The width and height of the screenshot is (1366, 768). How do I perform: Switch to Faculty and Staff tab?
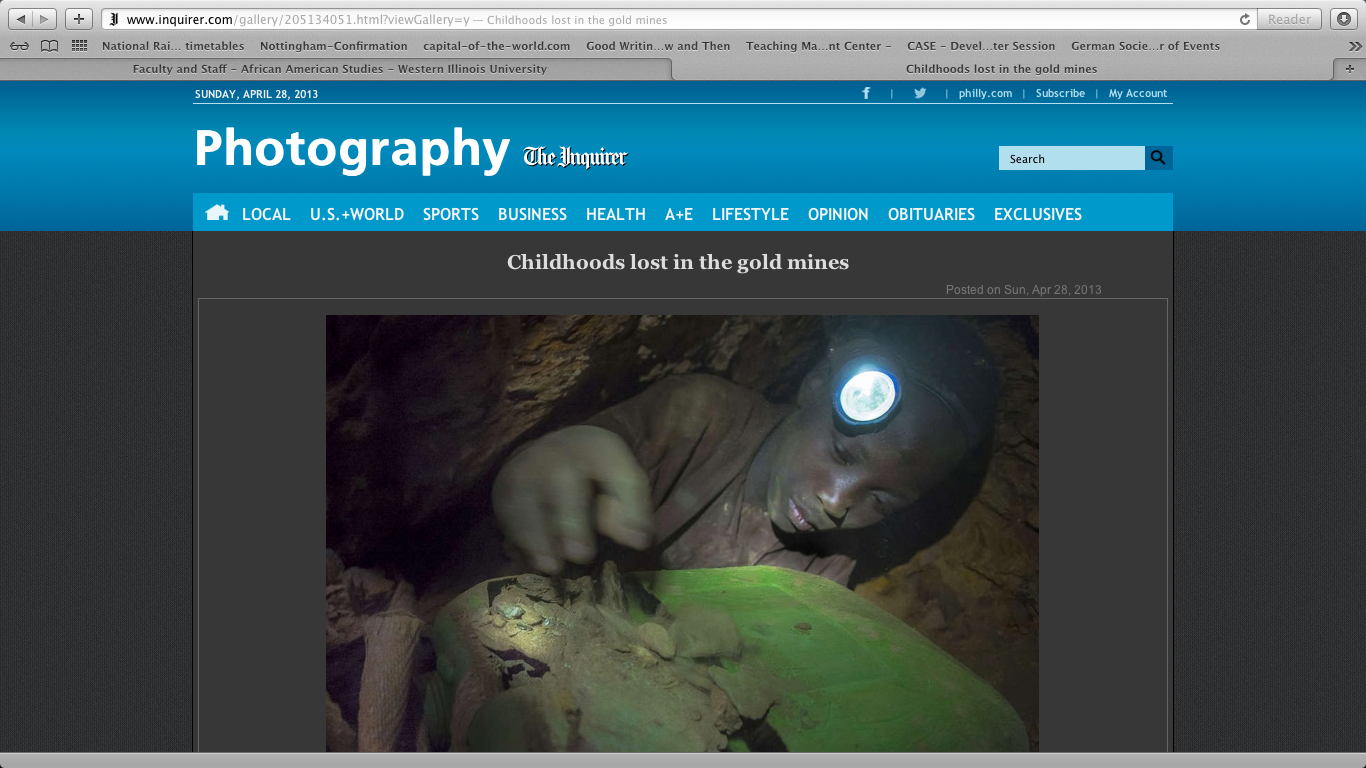pyautogui.click(x=339, y=69)
